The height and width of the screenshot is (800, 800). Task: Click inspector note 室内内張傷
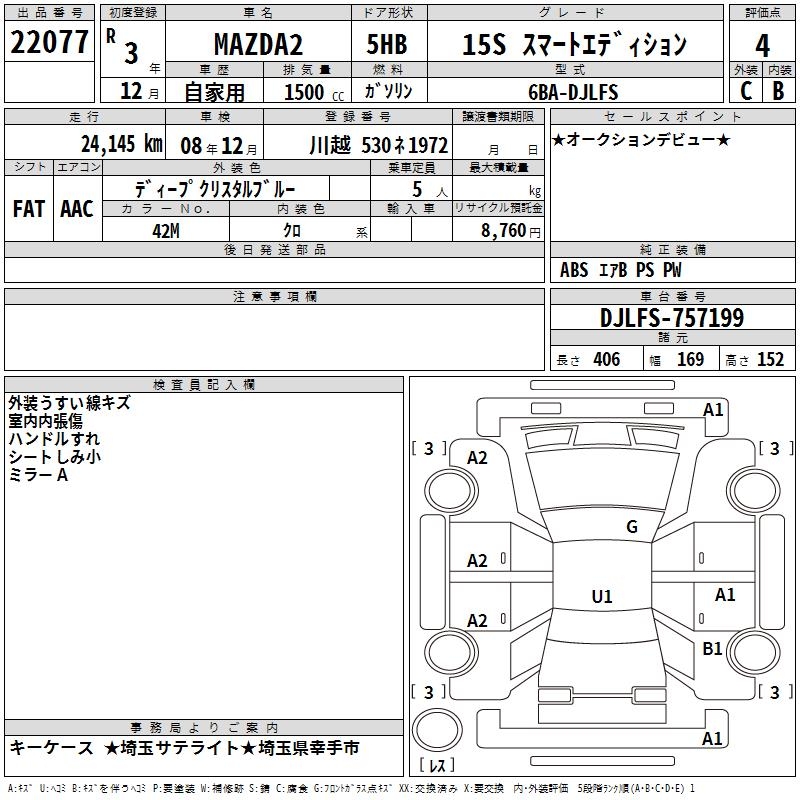pos(45,421)
